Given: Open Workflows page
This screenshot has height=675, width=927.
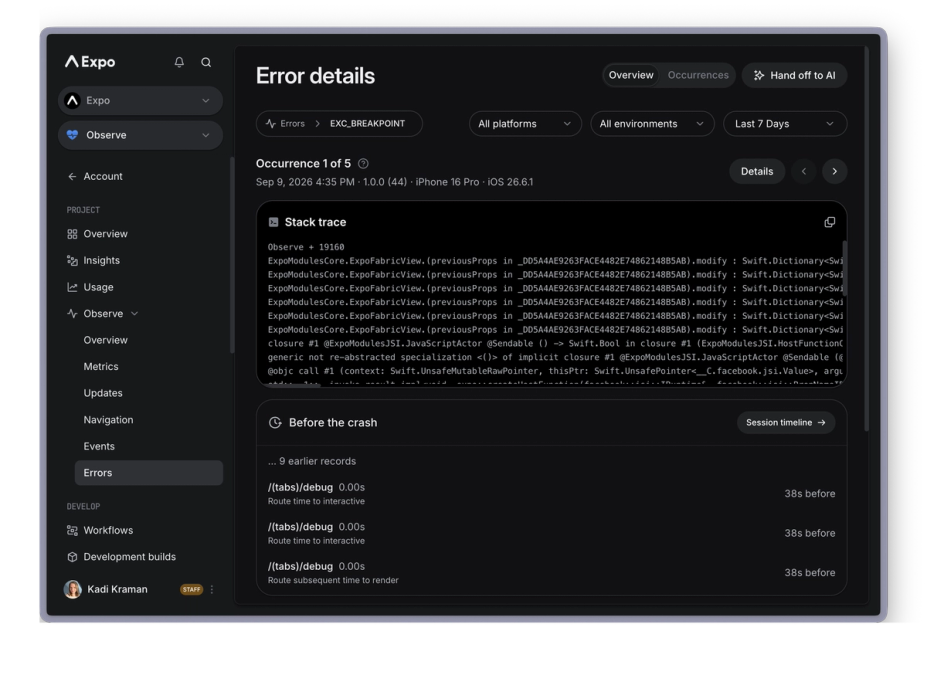Looking at the screenshot, I should pos(108,530).
